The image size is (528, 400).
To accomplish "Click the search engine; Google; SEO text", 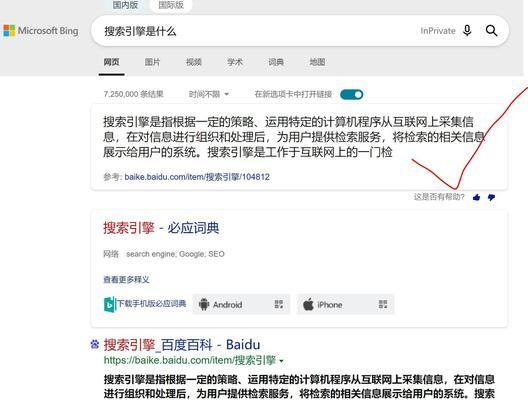I will (x=175, y=254).
